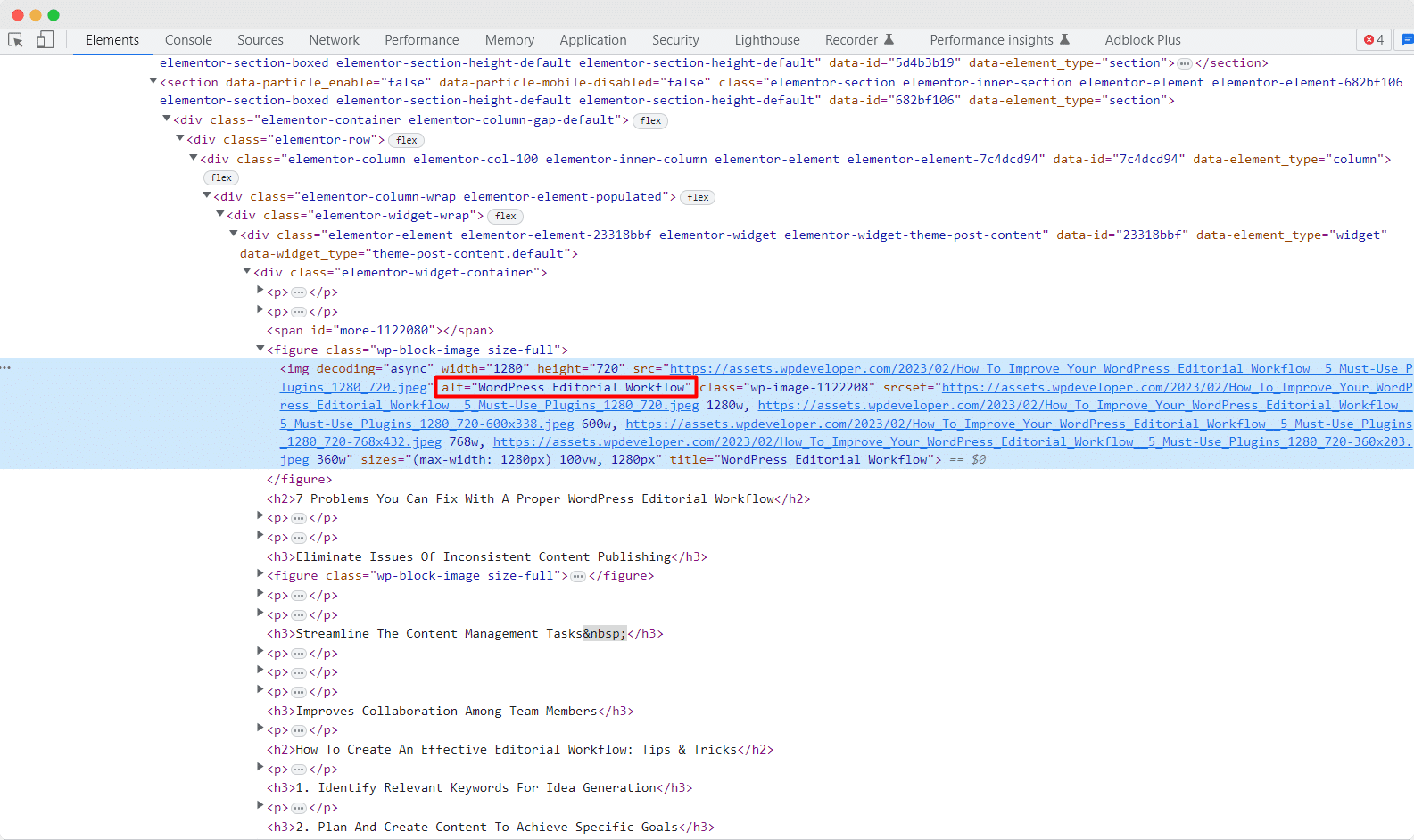The width and height of the screenshot is (1414, 840).
Task: Click the three-dot menu left of img row
Action: pyautogui.click(x=6, y=368)
